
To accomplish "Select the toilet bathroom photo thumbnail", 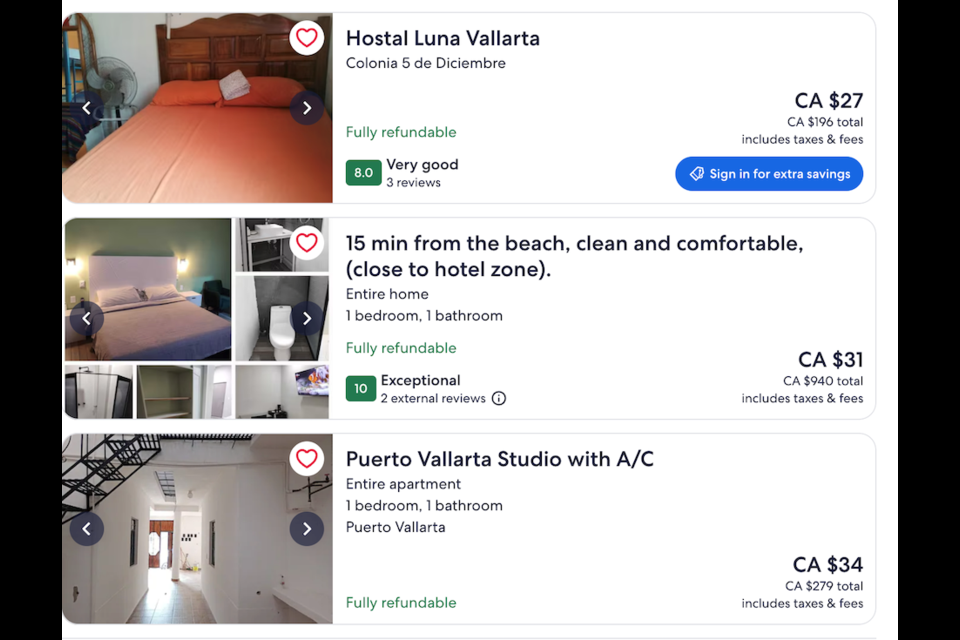I will 282,318.
